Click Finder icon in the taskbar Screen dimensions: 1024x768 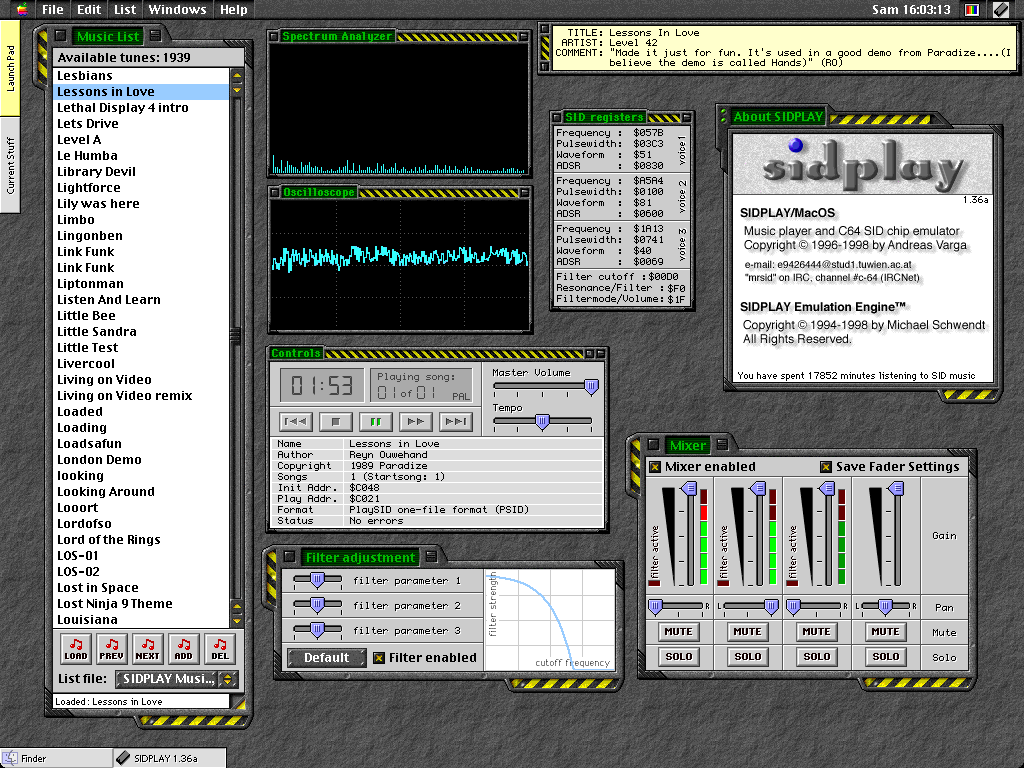[x=10, y=758]
